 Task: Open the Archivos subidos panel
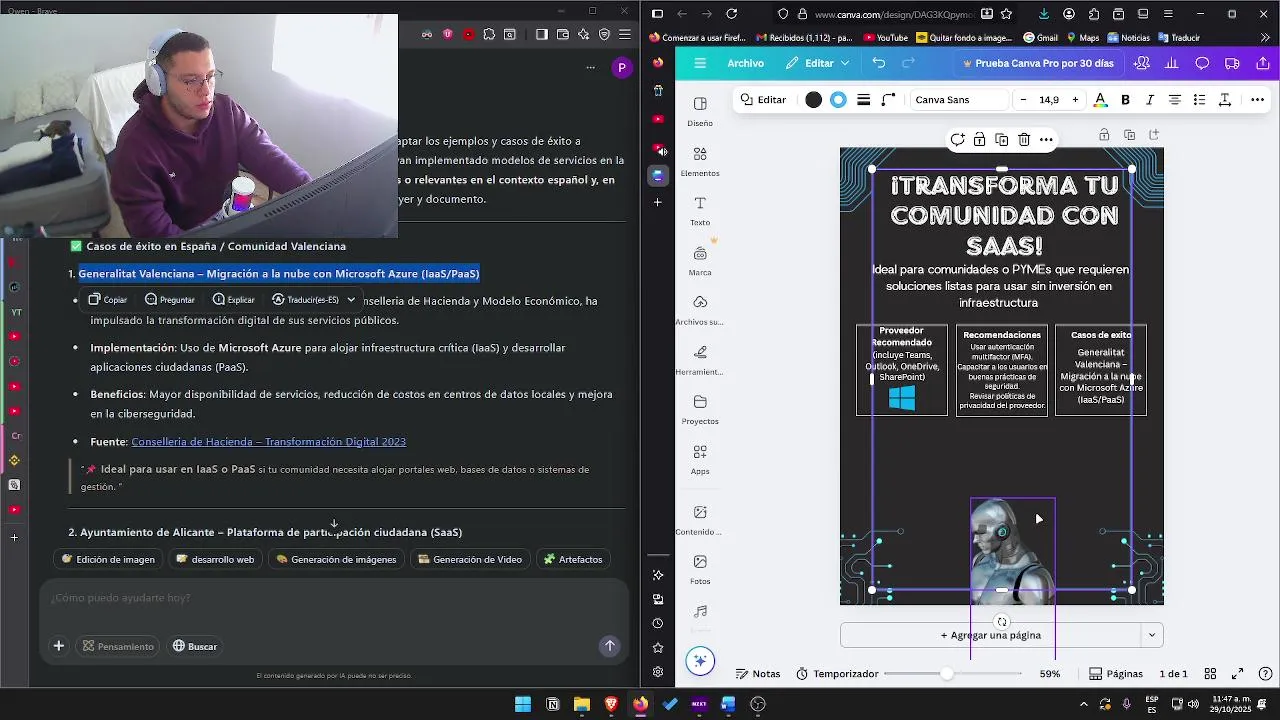click(x=700, y=309)
